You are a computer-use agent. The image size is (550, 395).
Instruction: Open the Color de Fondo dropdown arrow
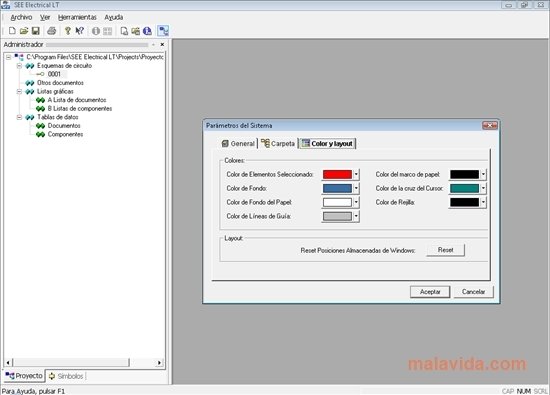(x=356, y=188)
